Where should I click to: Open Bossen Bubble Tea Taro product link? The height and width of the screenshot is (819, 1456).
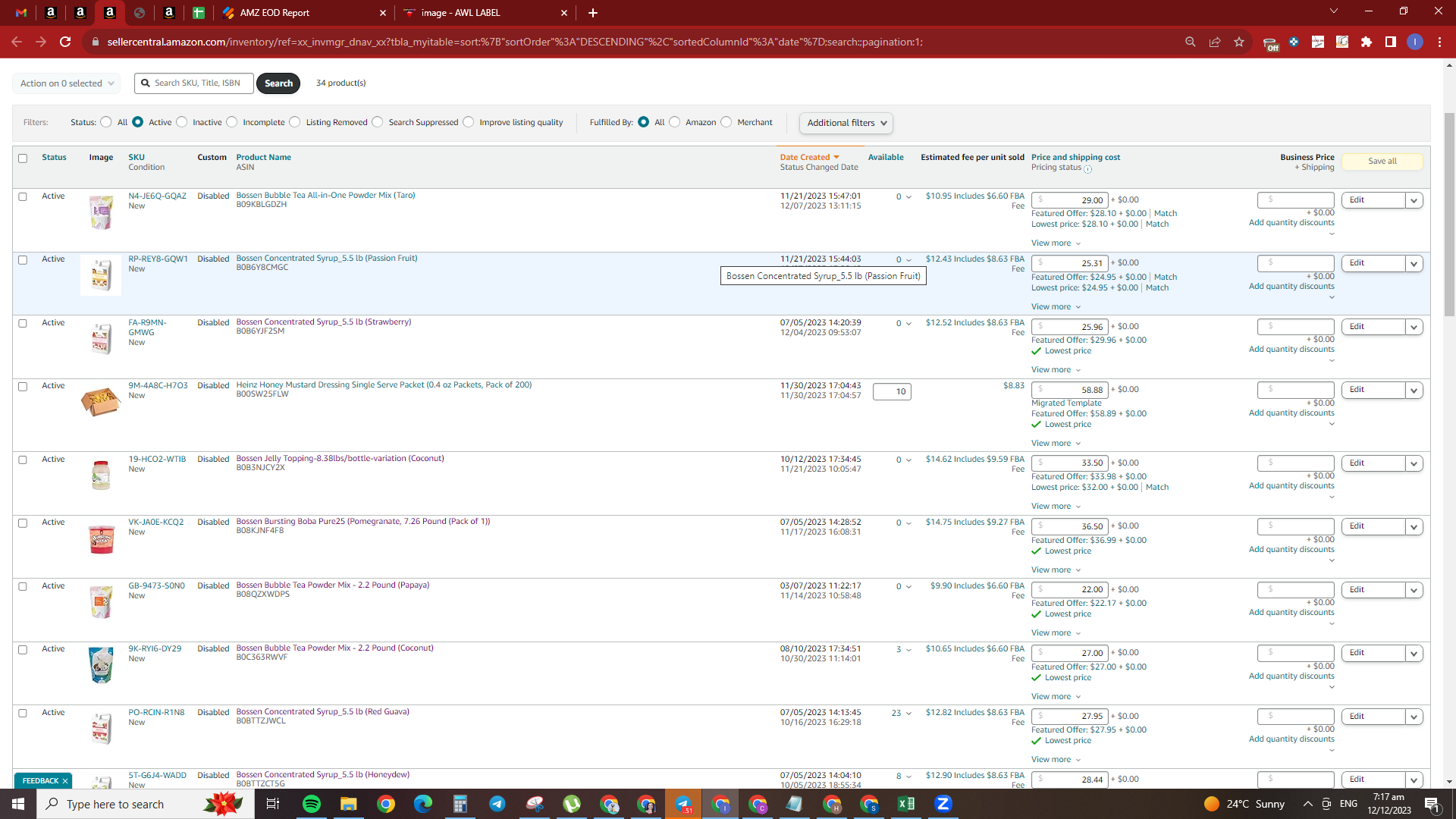(x=325, y=196)
